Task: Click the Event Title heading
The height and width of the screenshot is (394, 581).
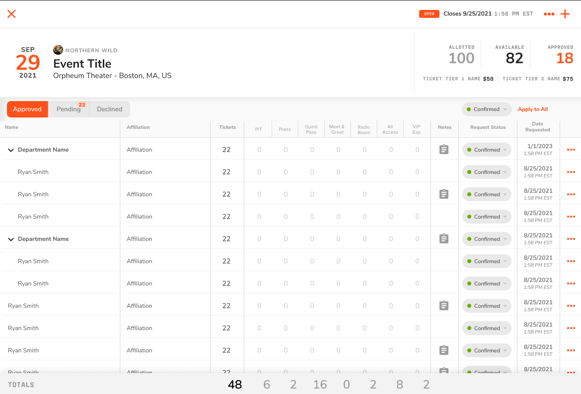Action: tap(82, 64)
